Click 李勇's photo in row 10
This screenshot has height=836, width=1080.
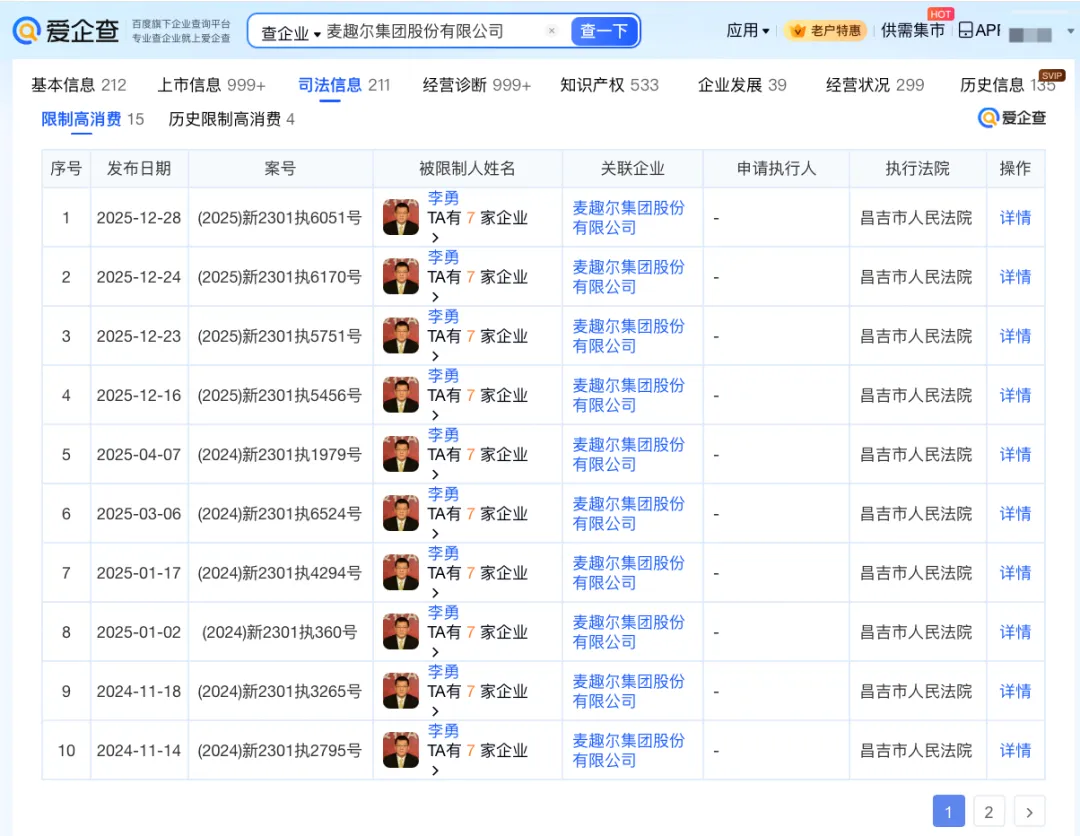401,750
